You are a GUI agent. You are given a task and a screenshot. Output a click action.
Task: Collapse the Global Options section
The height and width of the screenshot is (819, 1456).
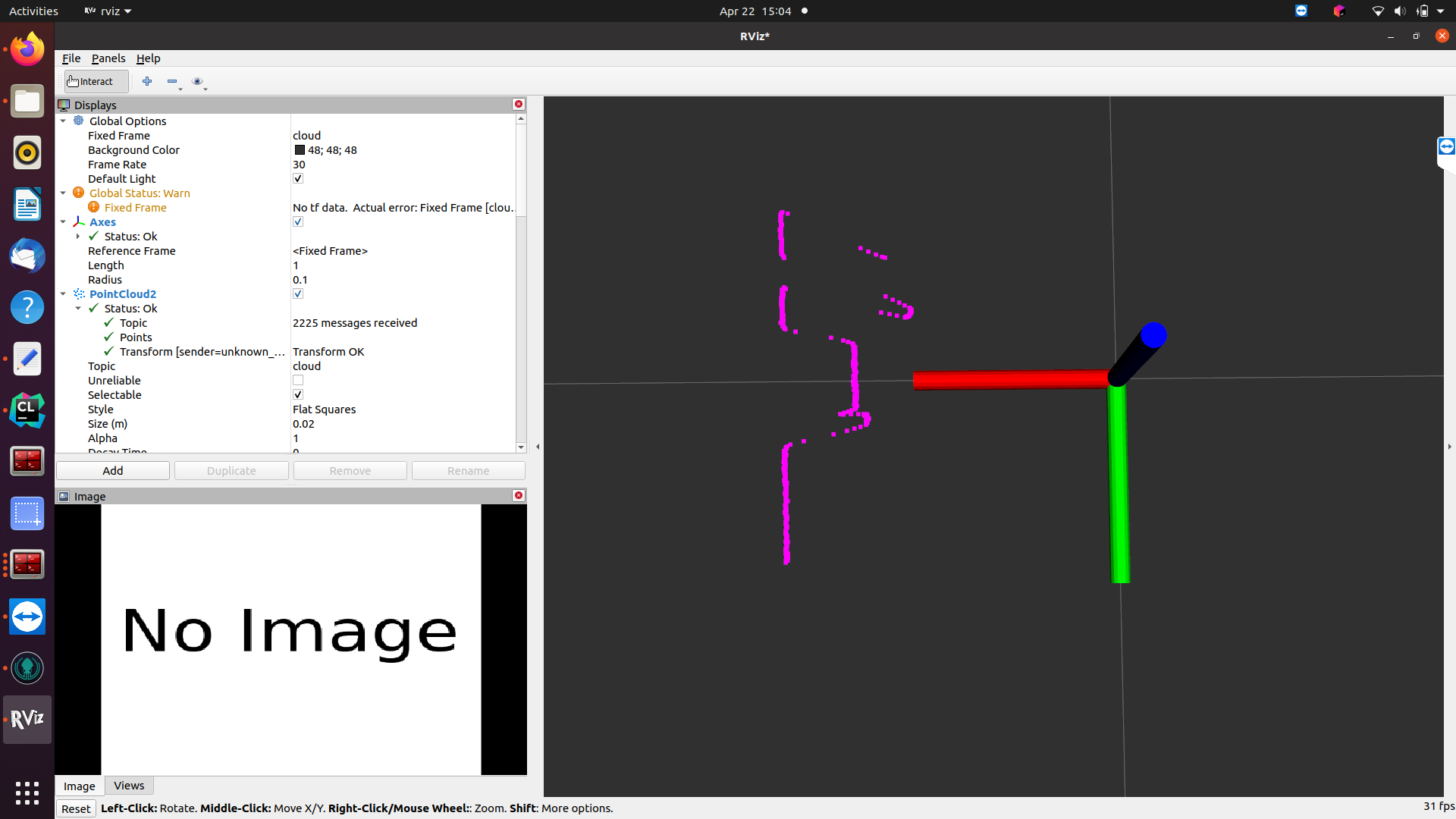[64, 121]
